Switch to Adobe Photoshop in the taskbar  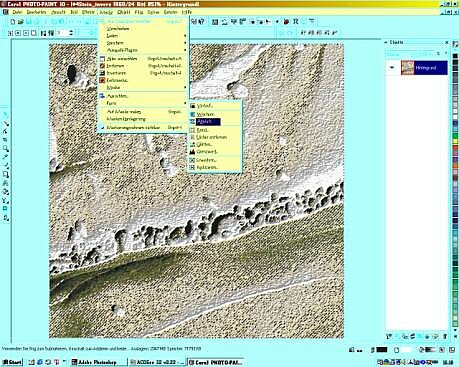(99, 362)
